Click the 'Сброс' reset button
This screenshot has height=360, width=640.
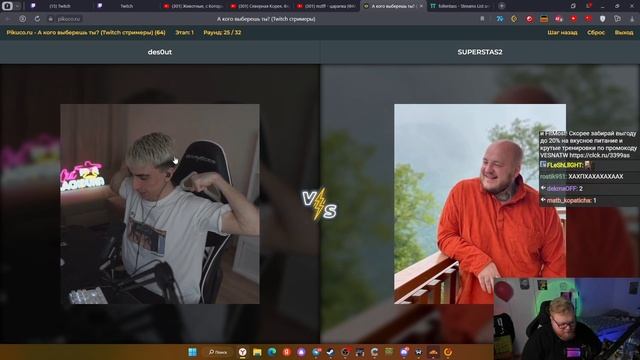pyautogui.click(x=596, y=33)
